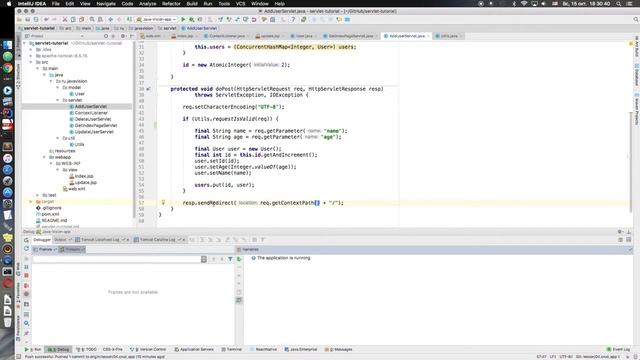This screenshot has height=360, width=640.
Task: Open the Navigate menu
Action: click(106, 4)
